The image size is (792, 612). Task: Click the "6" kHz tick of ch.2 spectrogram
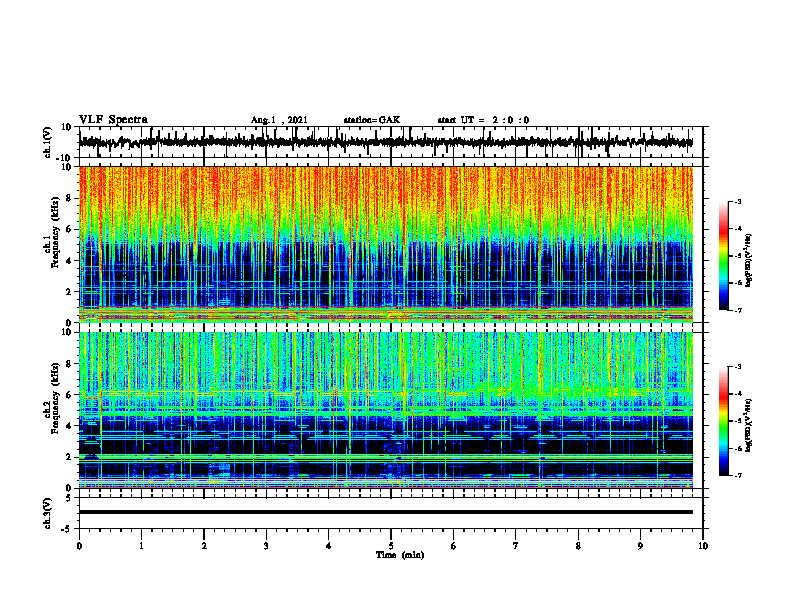tap(70, 395)
